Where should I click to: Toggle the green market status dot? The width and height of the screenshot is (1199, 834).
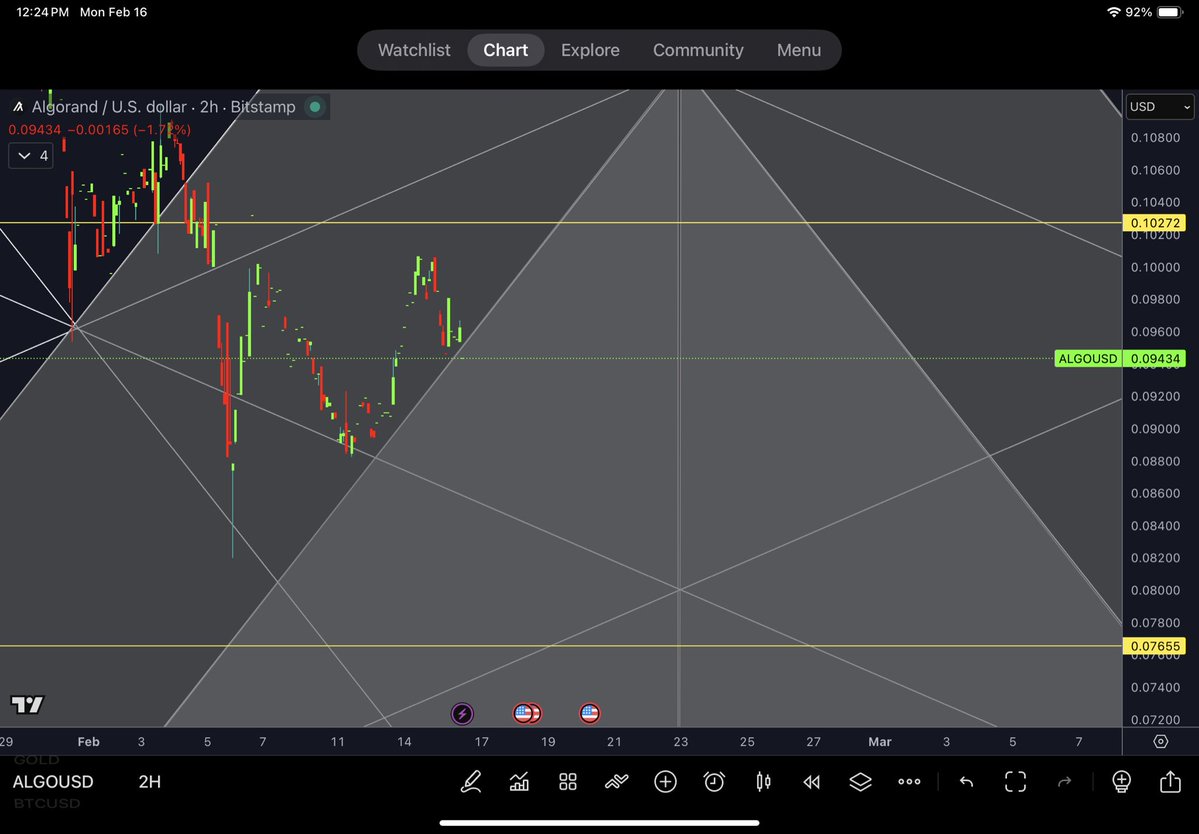click(x=315, y=107)
